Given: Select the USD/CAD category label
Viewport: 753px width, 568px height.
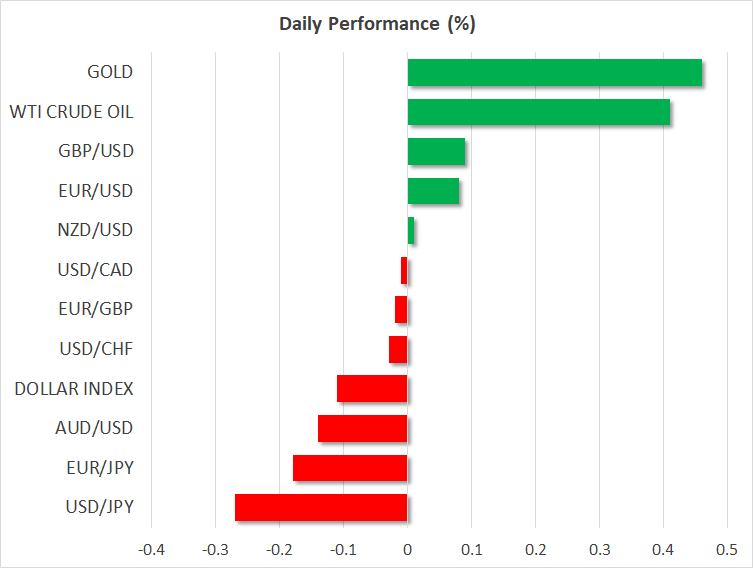Looking at the screenshot, I should 97,270.
